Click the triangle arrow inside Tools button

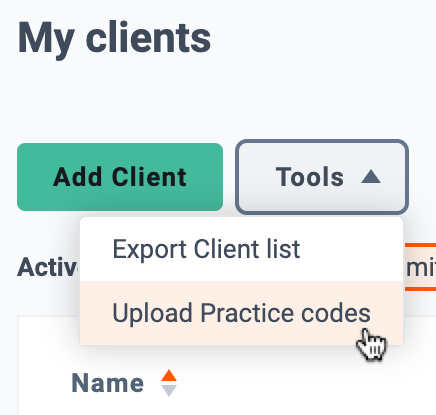(371, 177)
